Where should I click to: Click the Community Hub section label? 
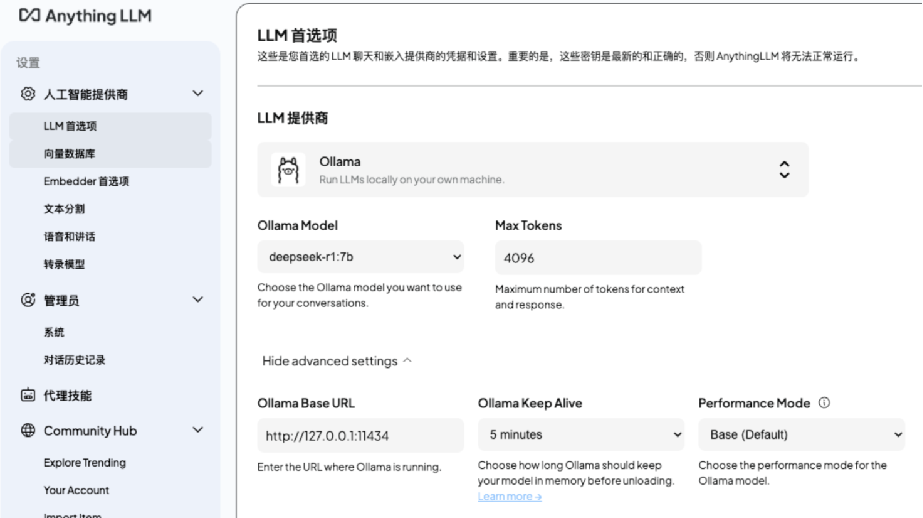click(90, 431)
